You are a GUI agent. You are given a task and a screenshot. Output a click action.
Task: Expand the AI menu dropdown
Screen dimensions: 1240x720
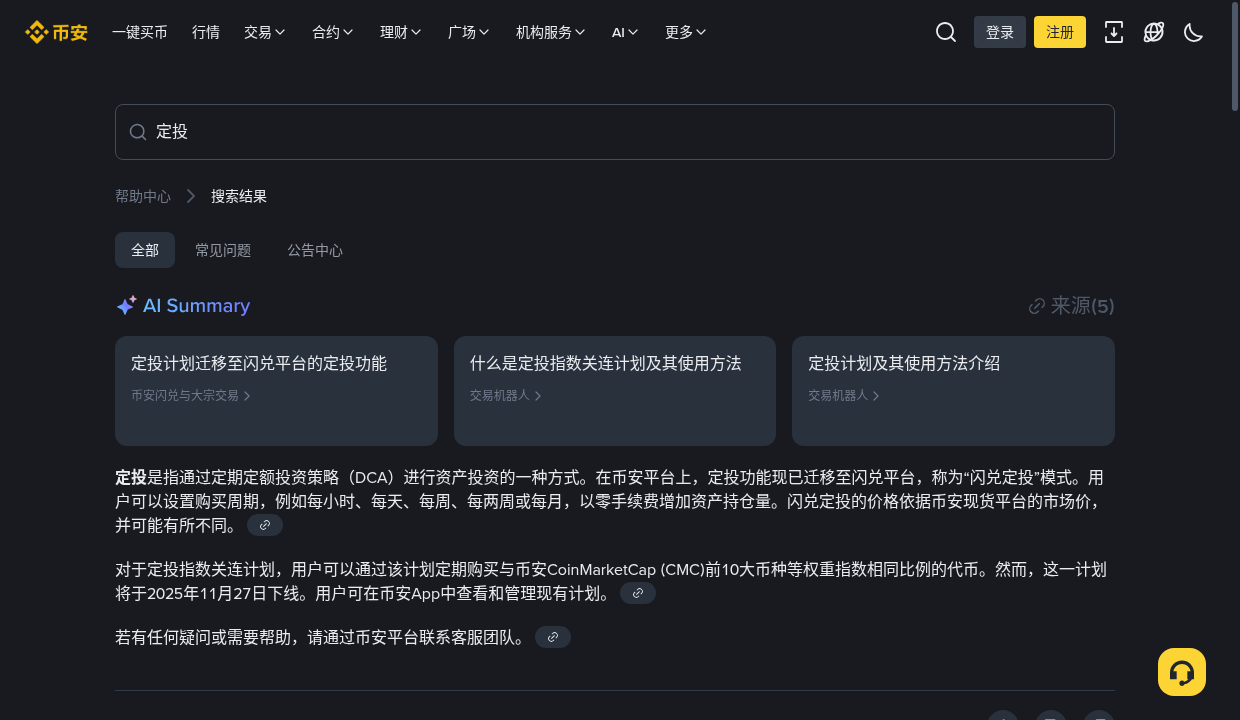[625, 32]
